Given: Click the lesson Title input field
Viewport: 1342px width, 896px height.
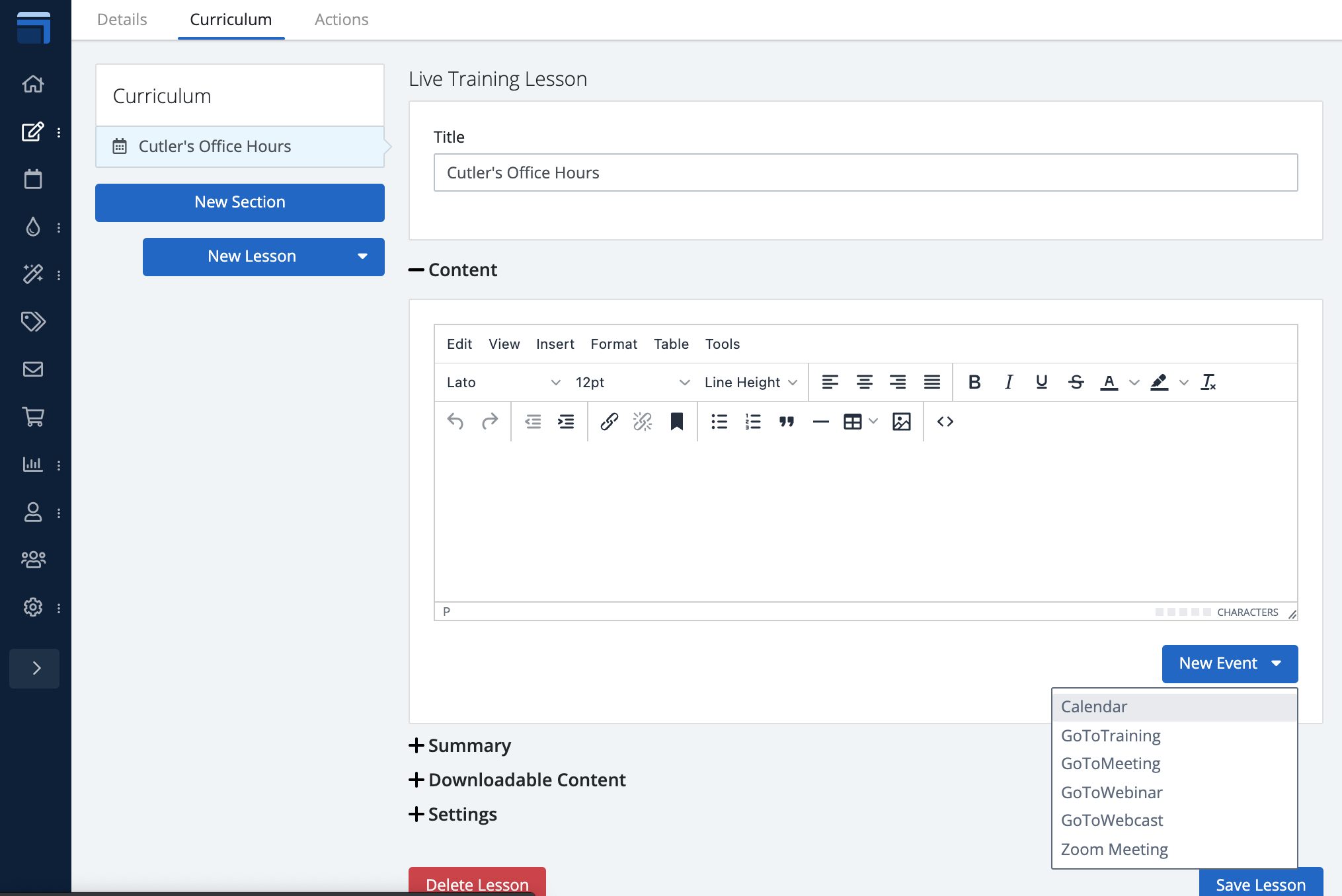Looking at the screenshot, I should tap(865, 172).
